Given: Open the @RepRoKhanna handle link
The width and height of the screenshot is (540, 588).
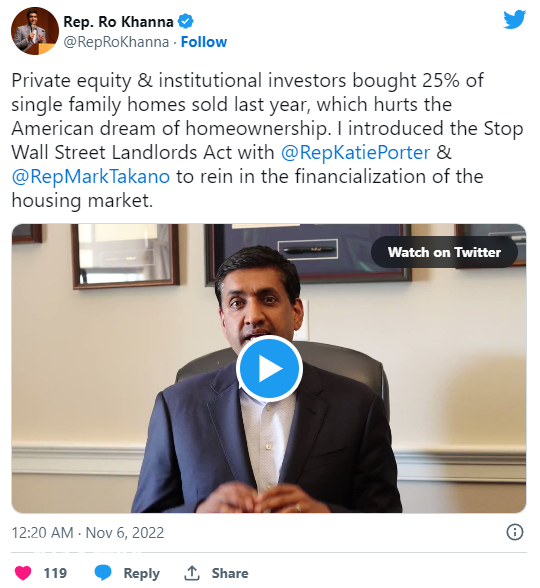Looking at the screenshot, I should coord(116,42).
